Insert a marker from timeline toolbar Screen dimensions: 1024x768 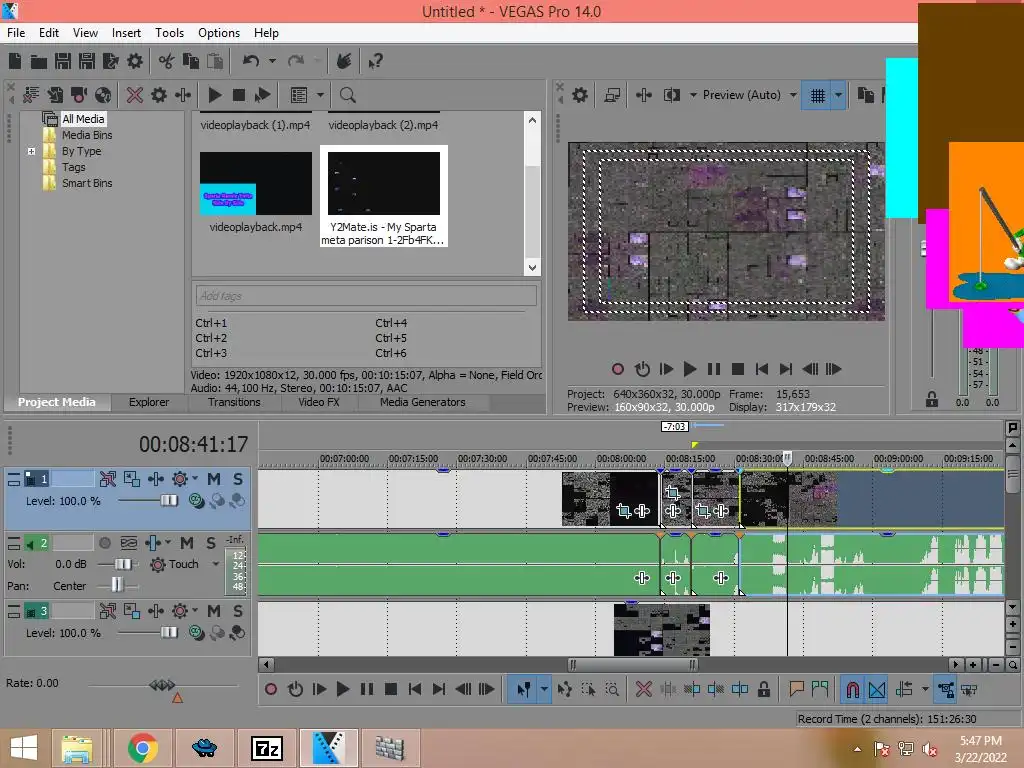(796, 690)
